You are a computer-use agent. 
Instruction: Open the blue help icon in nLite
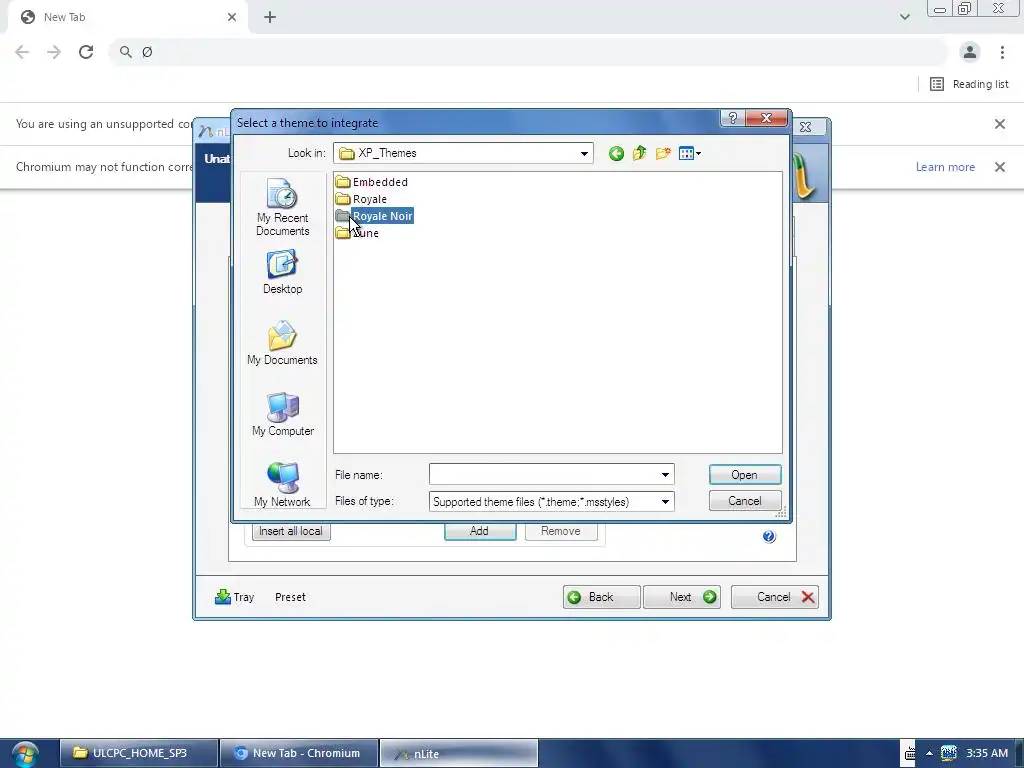pyautogui.click(x=769, y=536)
